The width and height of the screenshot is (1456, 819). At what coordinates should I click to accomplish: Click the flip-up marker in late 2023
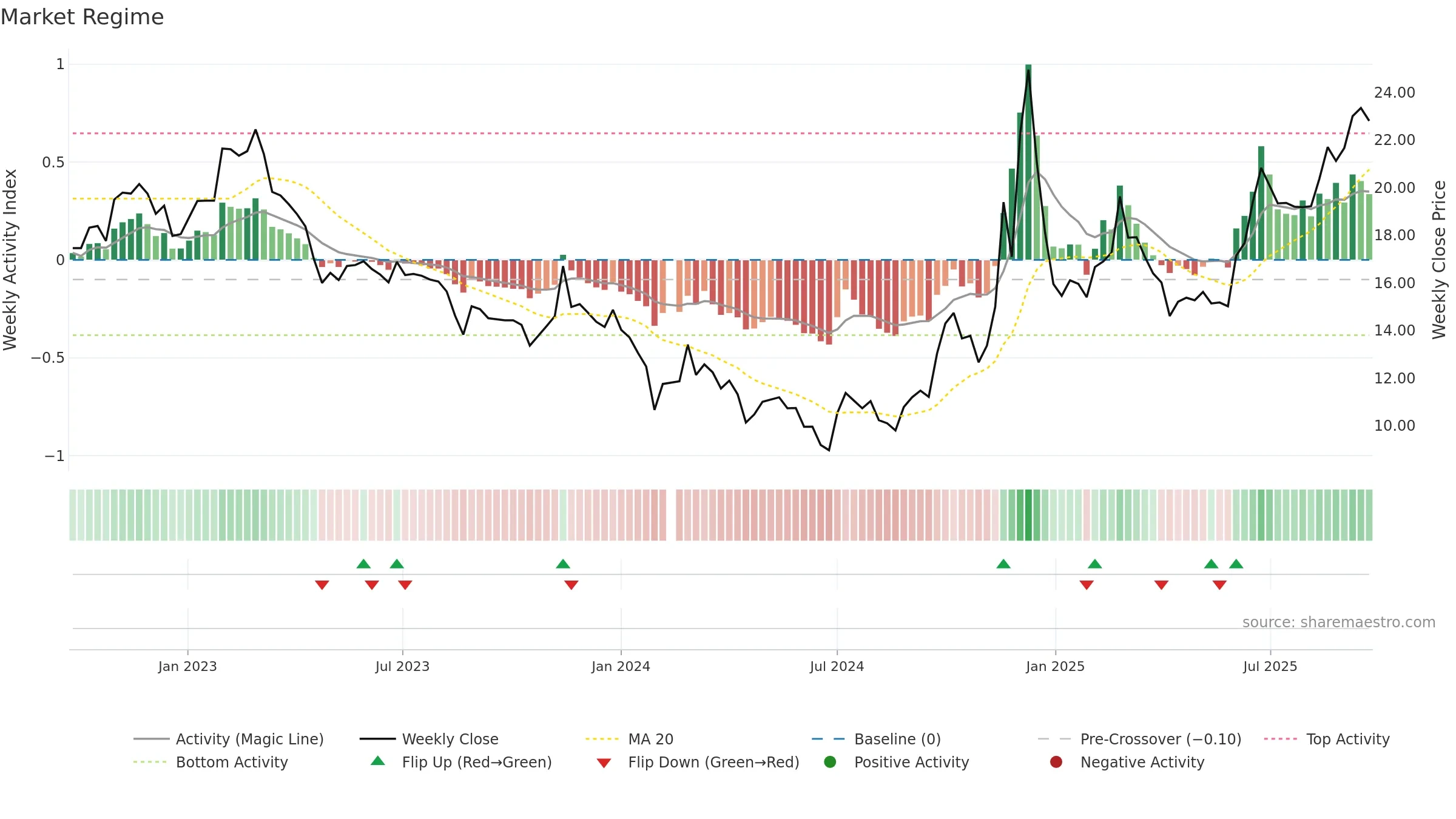[x=563, y=564]
